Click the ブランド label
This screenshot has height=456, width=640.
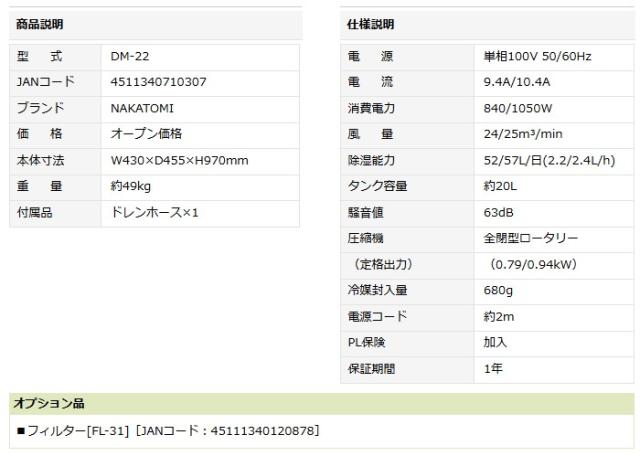coord(40,108)
